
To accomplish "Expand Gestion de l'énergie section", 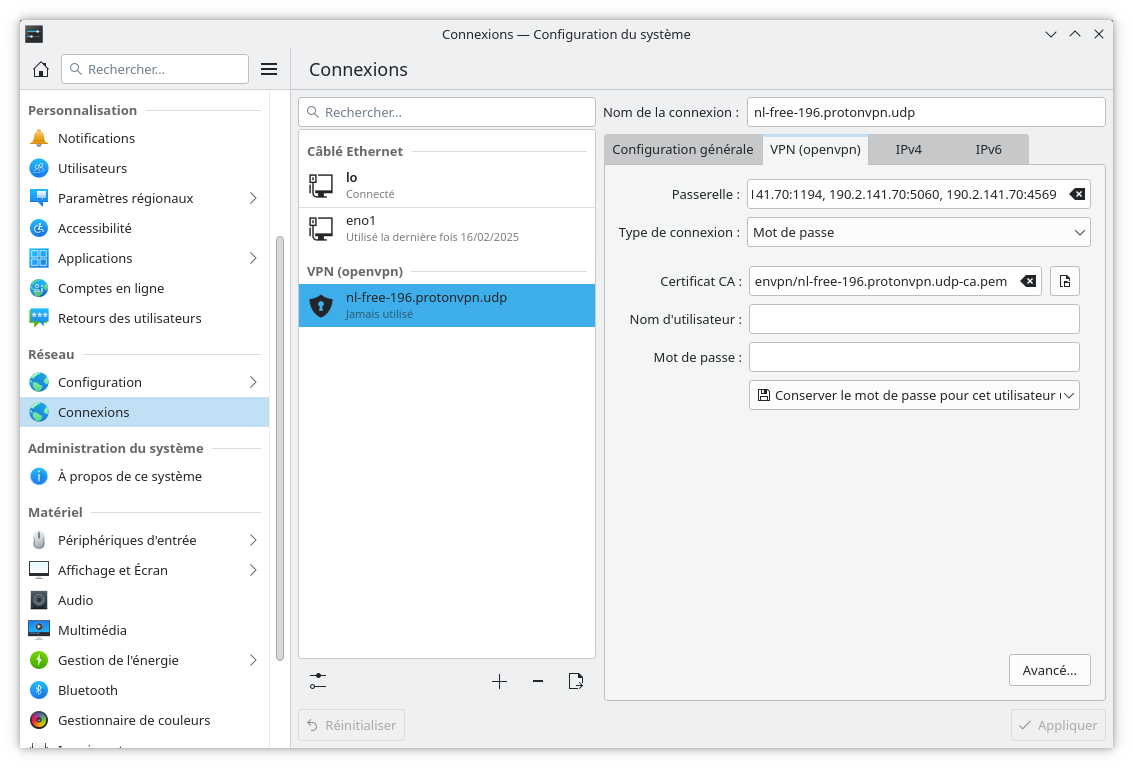I will pos(253,660).
